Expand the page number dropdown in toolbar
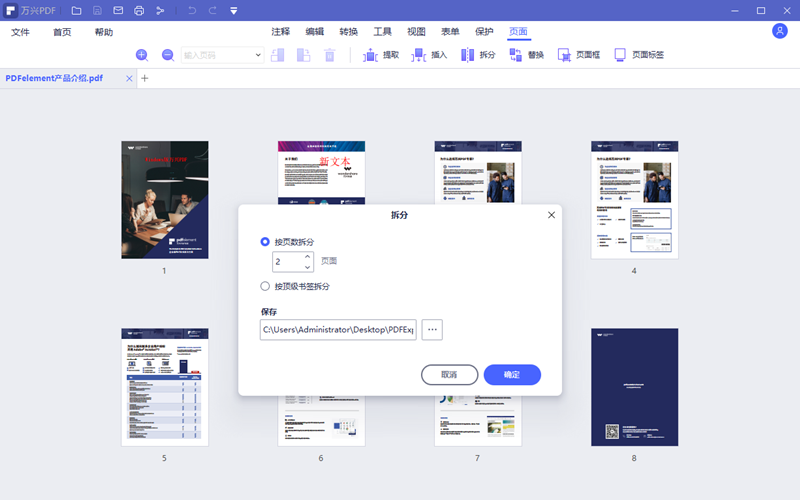800x500 pixels. coord(259,55)
